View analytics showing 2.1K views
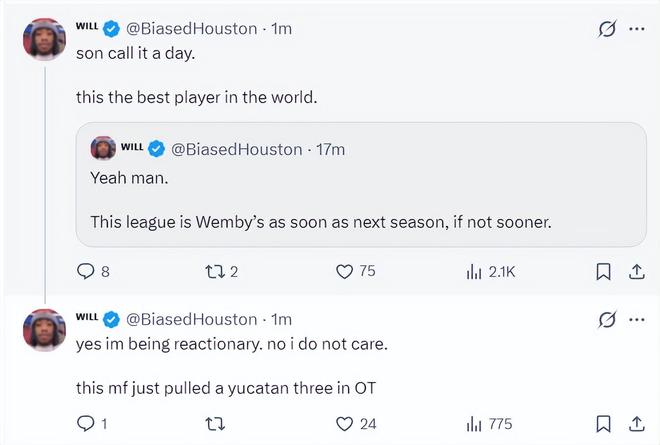This screenshot has width=660, height=445. point(491,272)
